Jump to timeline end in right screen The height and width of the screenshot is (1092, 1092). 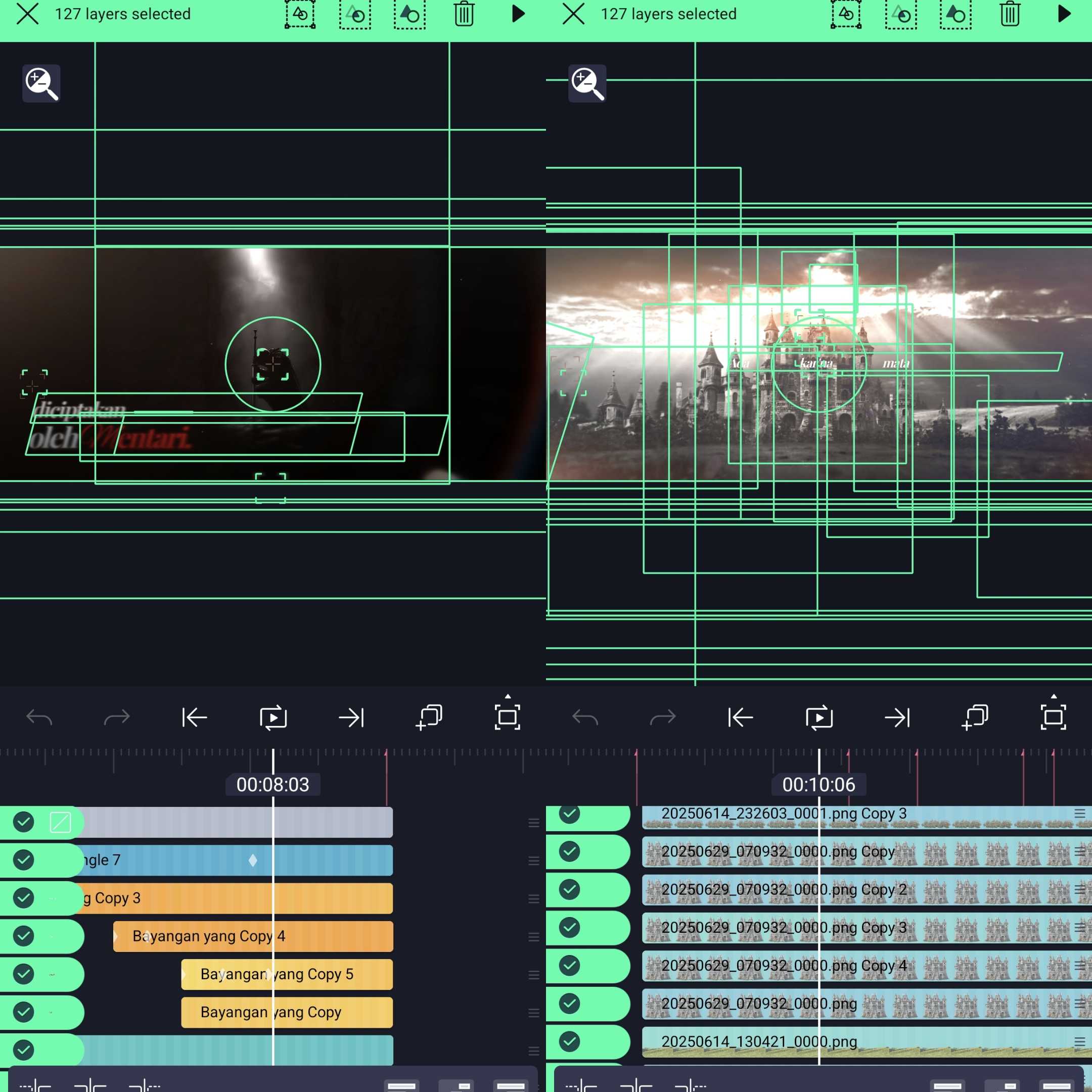coord(897,718)
